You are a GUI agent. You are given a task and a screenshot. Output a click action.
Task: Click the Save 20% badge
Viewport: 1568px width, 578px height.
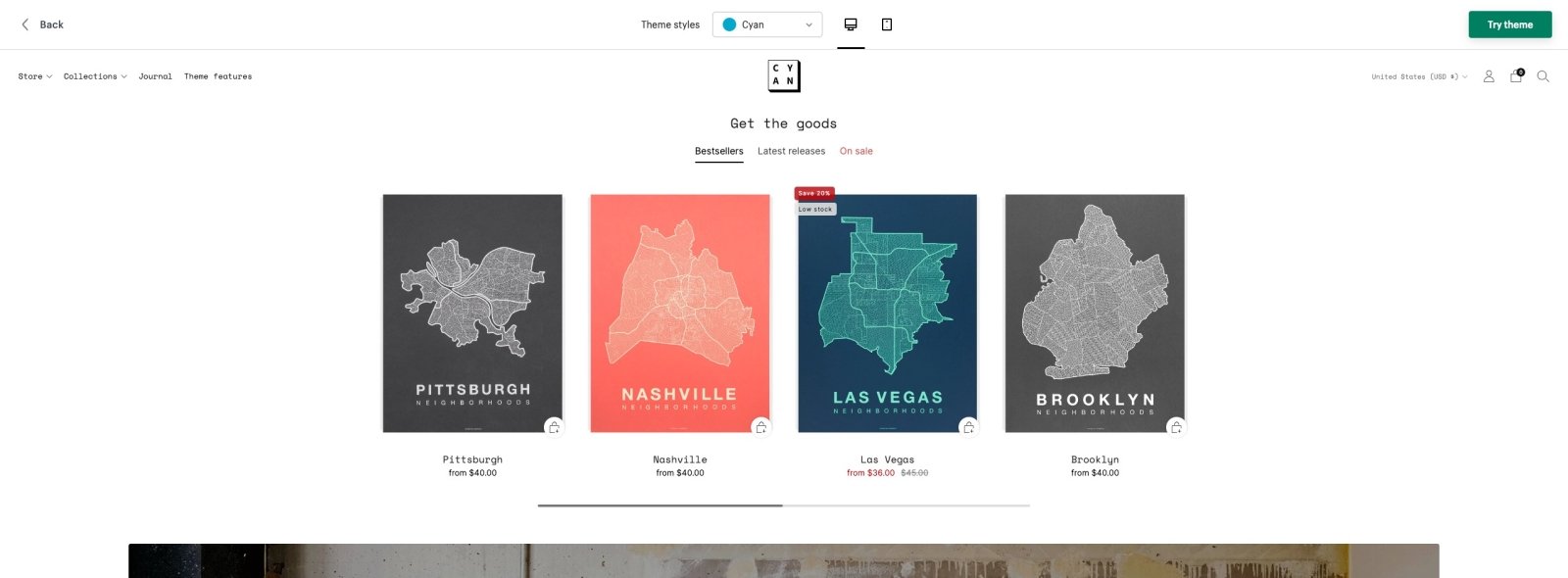pos(814,193)
